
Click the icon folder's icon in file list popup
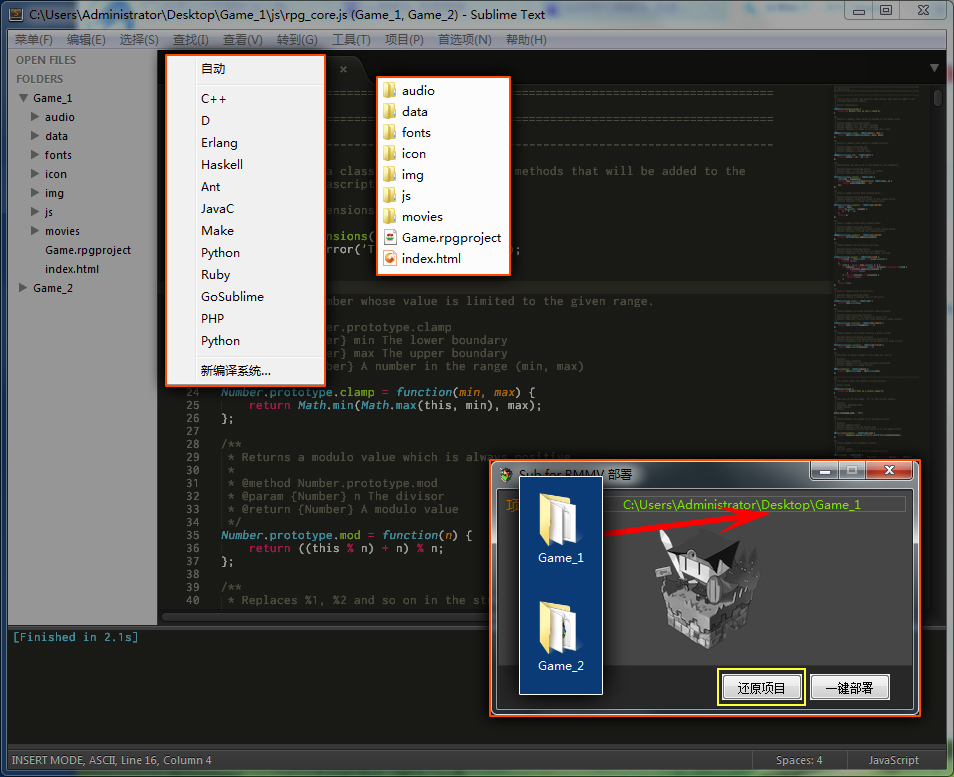tap(389, 153)
